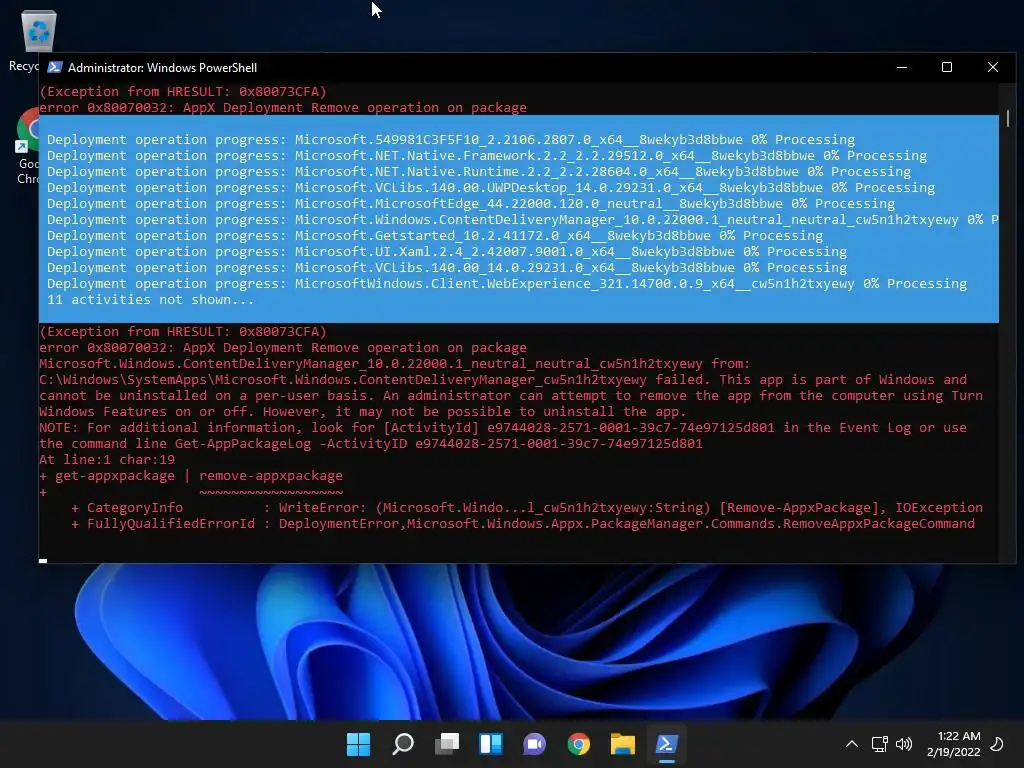This screenshot has height=768, width=1024.
Task: Click the Microsoft.549981C3F5F10 progress line
Action: pyautogui.click(x=451, y=140)
